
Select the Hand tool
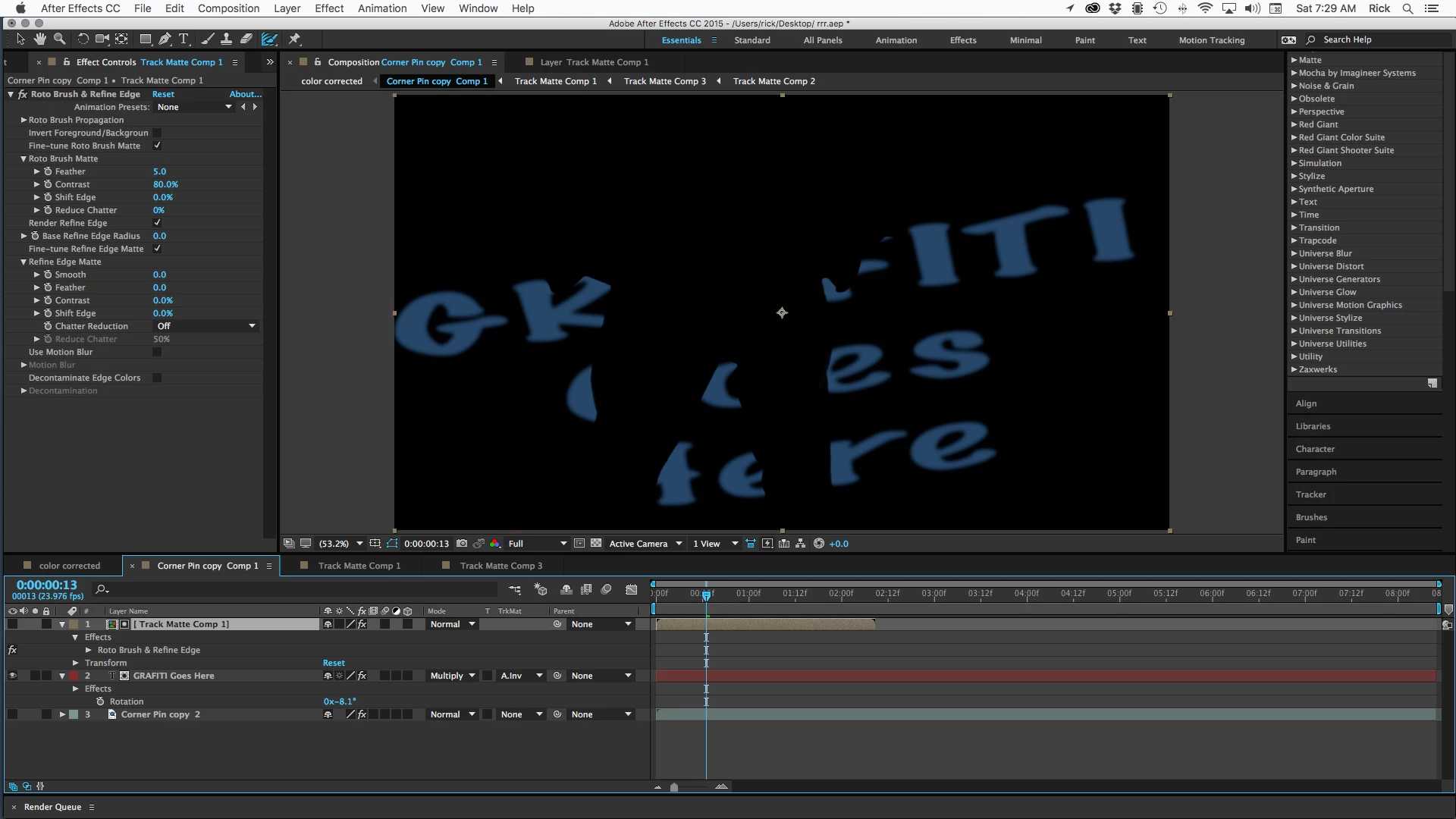point(39,39)
